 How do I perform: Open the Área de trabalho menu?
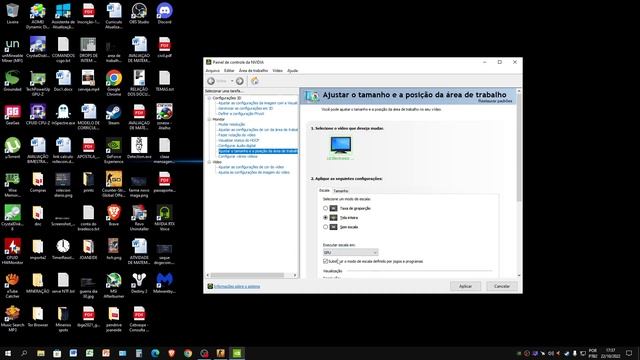click(x=253, y=71)
